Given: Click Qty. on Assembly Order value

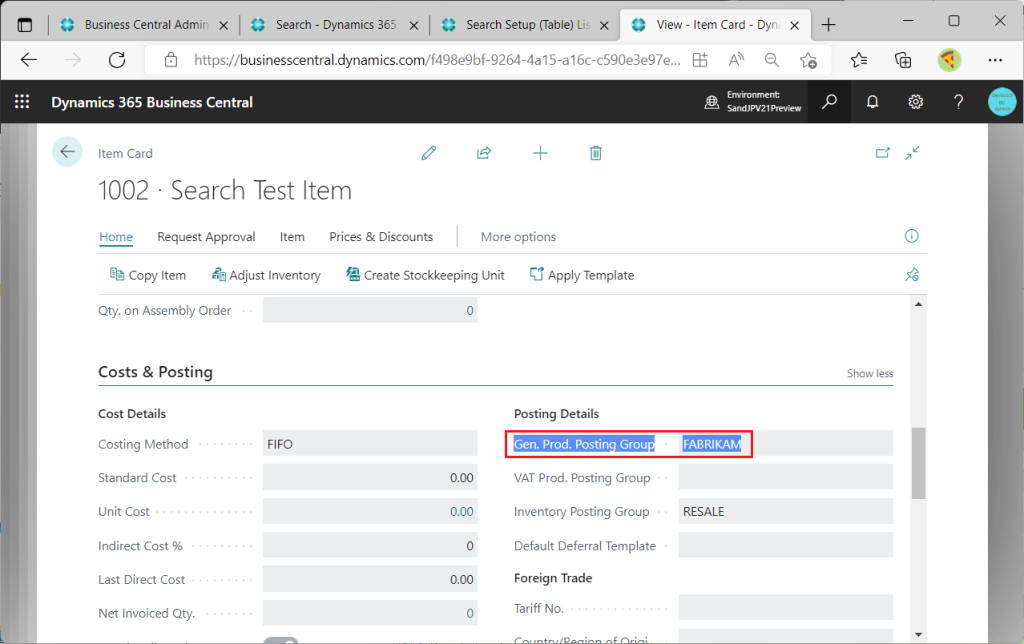Looking at the screenshot, I should [x=470, y=311].
